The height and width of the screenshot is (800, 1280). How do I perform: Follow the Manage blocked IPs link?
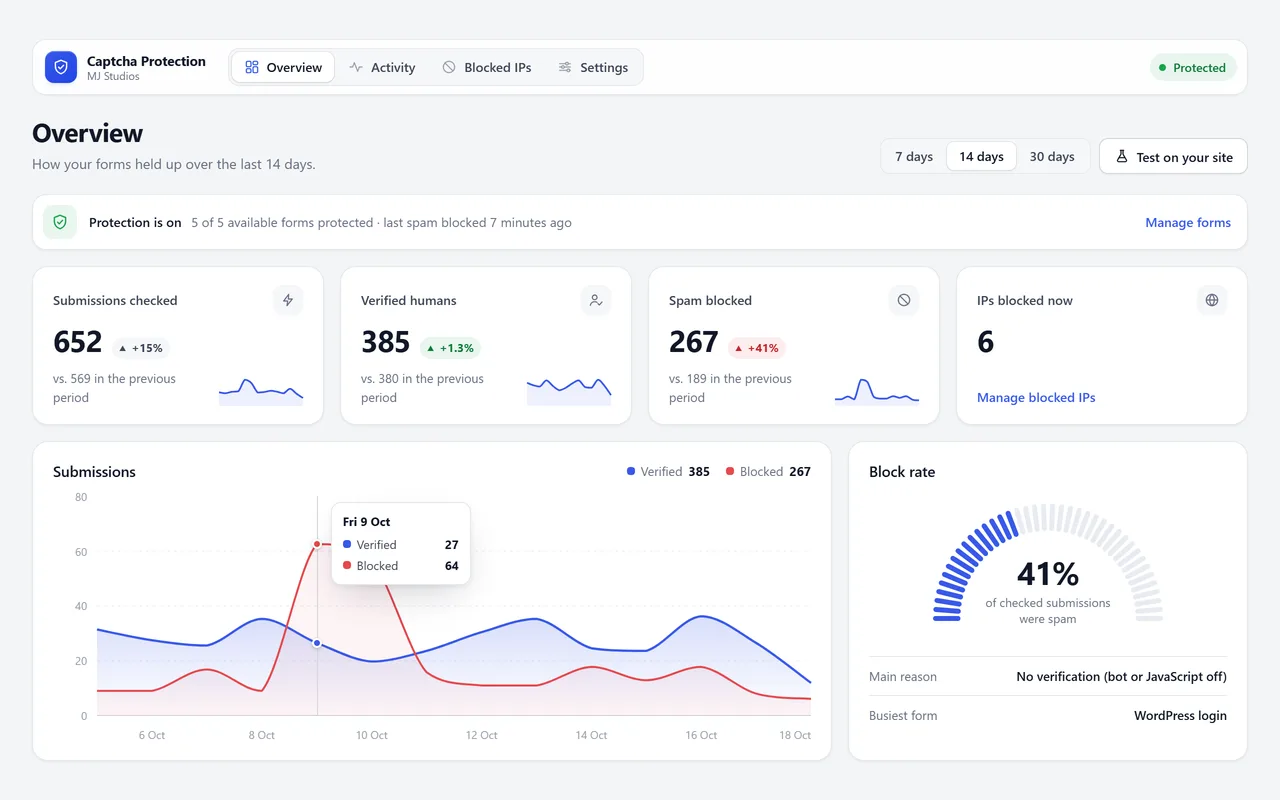click(1036, 397)
